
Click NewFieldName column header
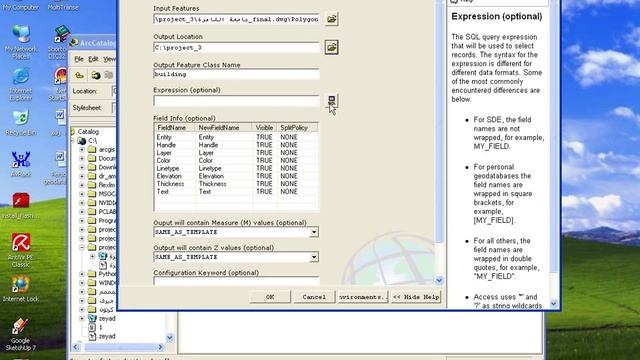point(223,128)
